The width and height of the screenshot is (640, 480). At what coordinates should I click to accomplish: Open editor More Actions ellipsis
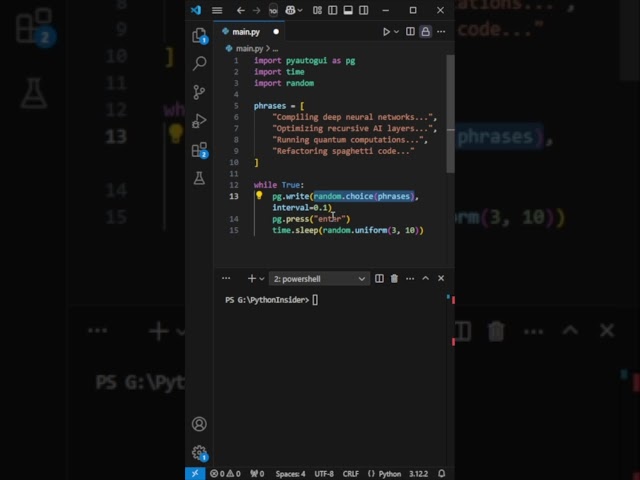[x=441, y=32]
